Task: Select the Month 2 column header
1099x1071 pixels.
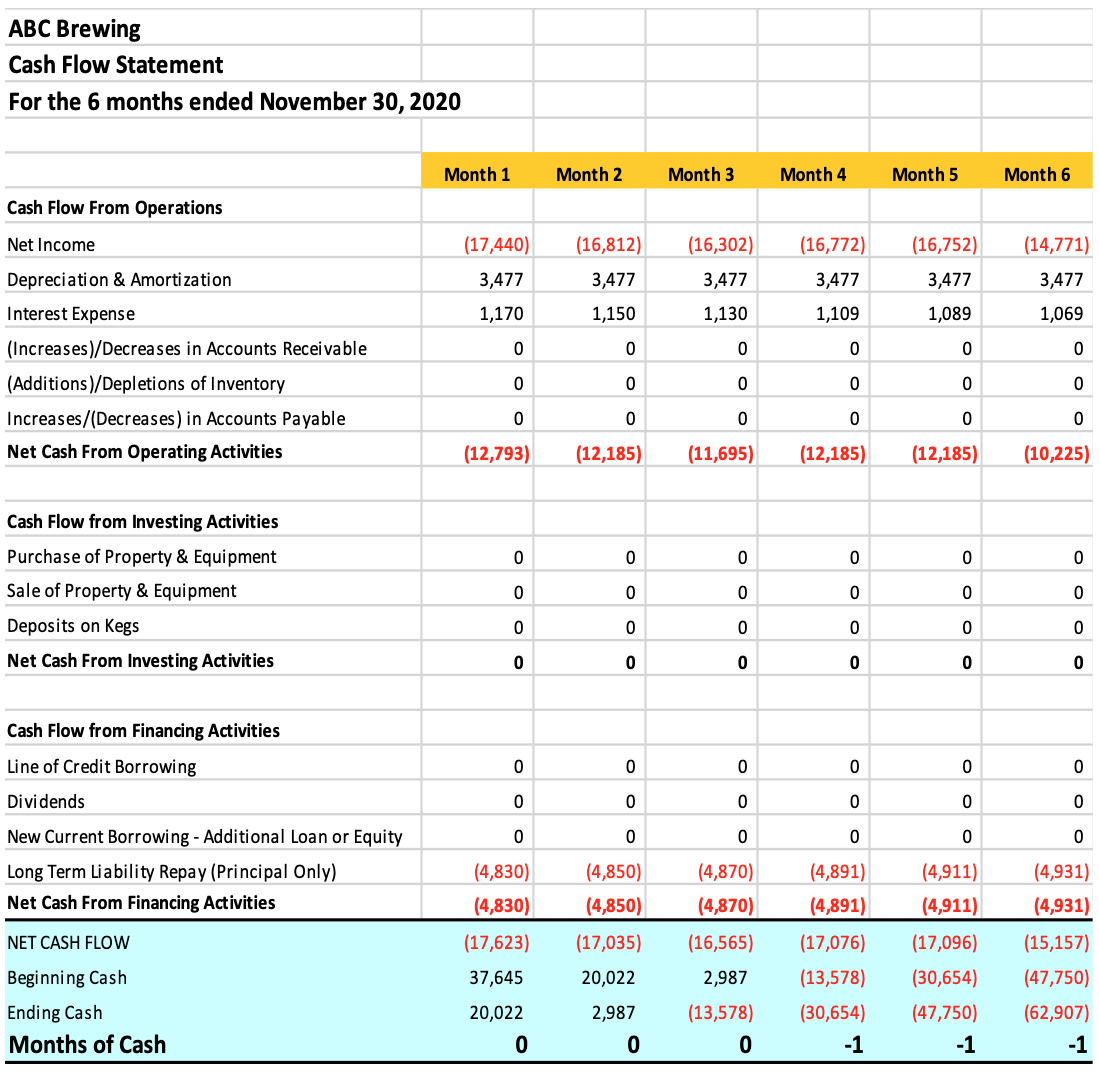Action: click(589, 172)
